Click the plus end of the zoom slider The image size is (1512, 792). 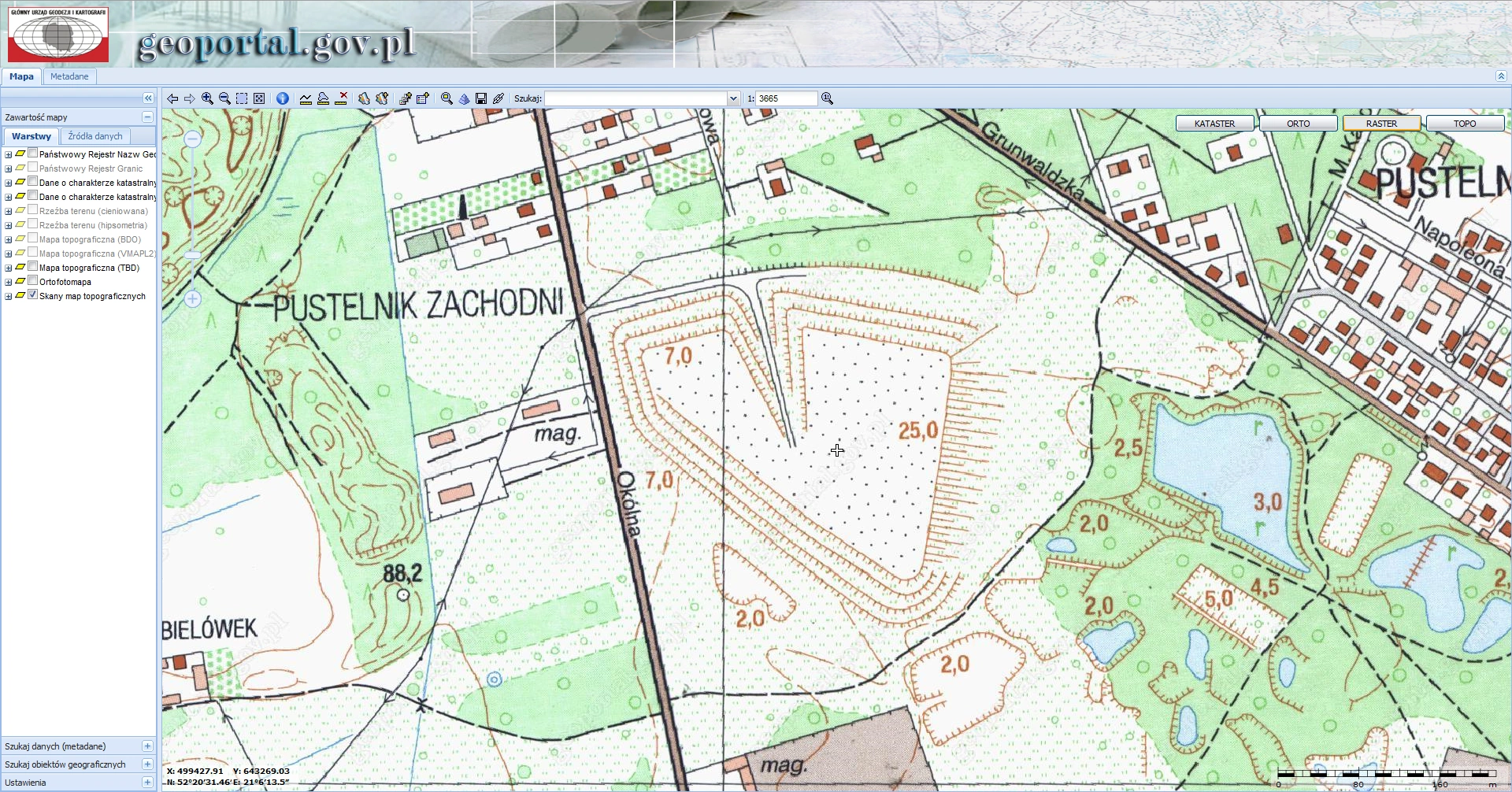coord(193,299)
